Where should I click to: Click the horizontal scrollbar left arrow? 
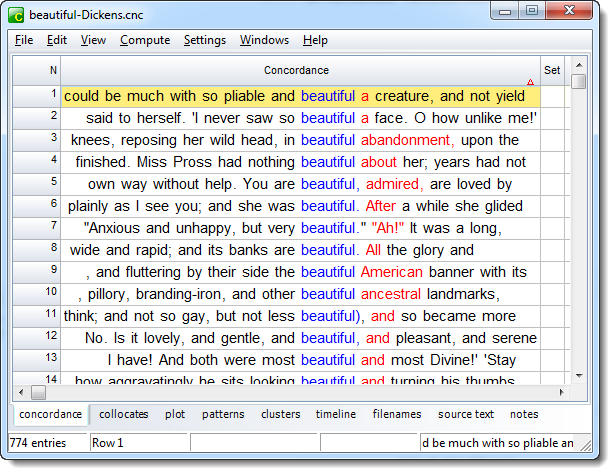click(21, 393)
